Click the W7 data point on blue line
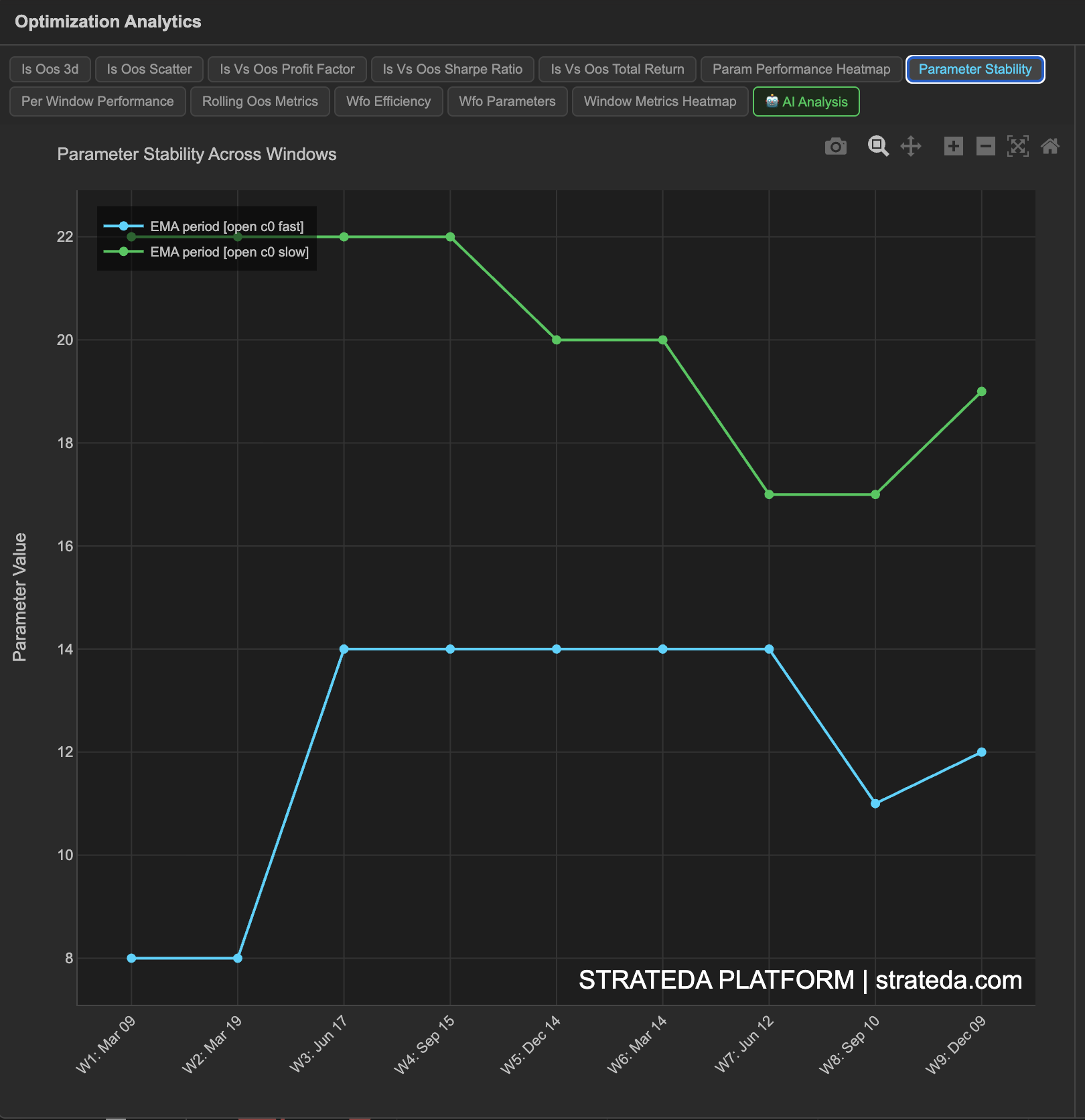The width and height of the screenshot is (1085, 1120). 768,648
